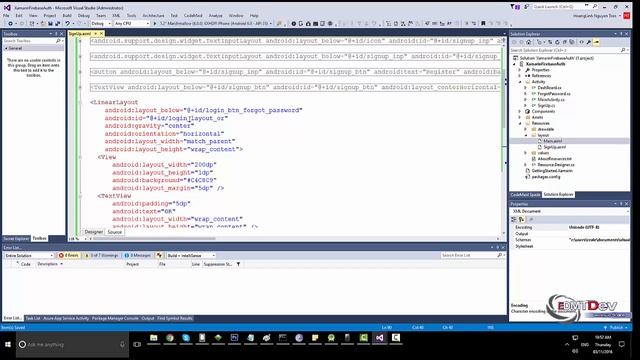Open Visual Studio from the taskbar

(380, 338)
